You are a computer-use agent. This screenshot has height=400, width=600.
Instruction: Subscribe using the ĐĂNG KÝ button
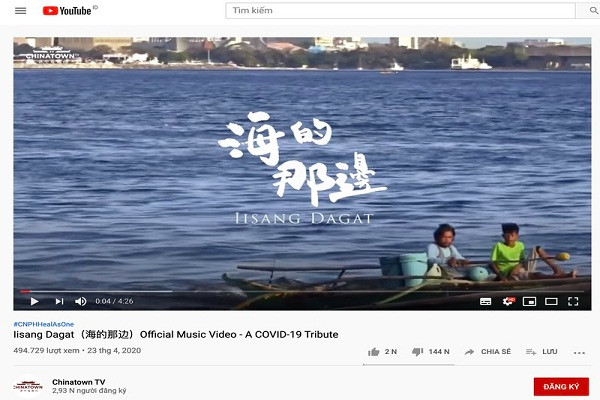pos(561,387)
